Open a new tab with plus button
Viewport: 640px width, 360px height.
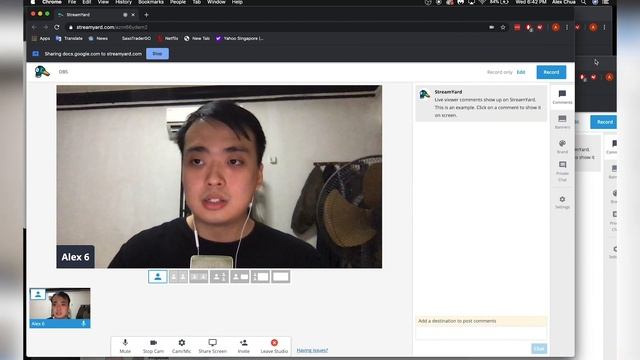(146, 15)
